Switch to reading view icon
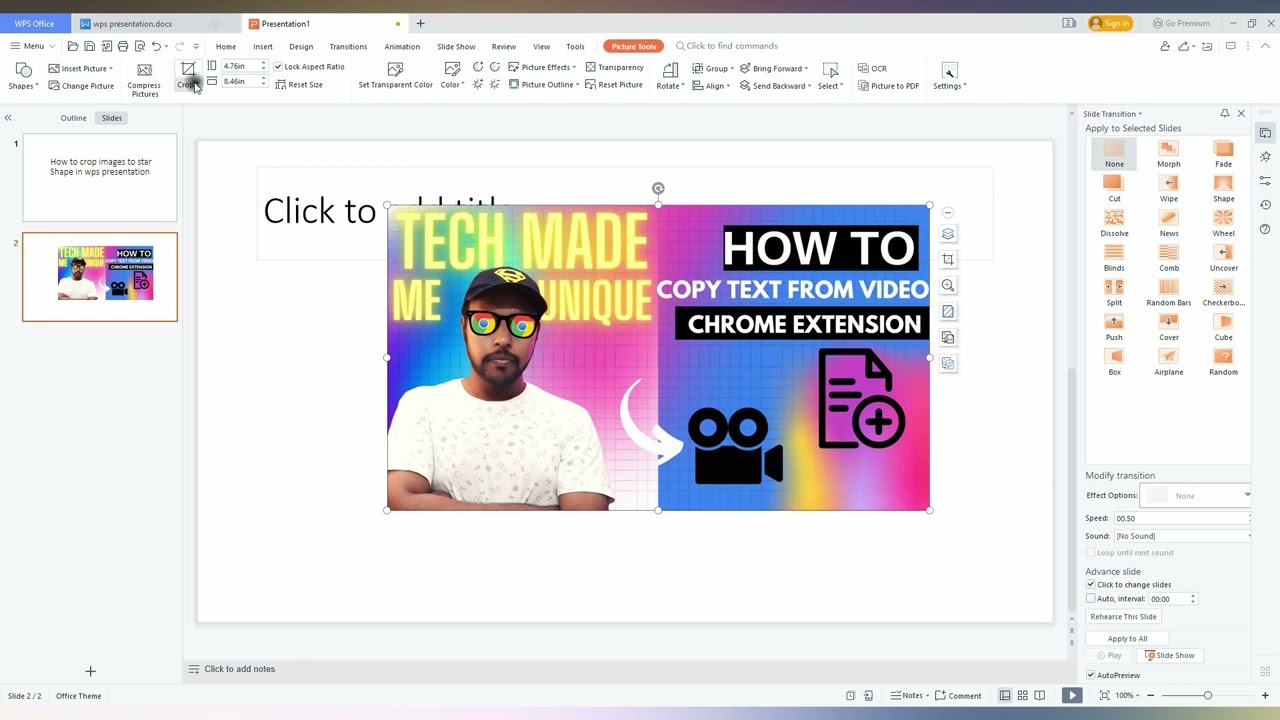Screen dimensions: 1280x720 coord(1040,696)
